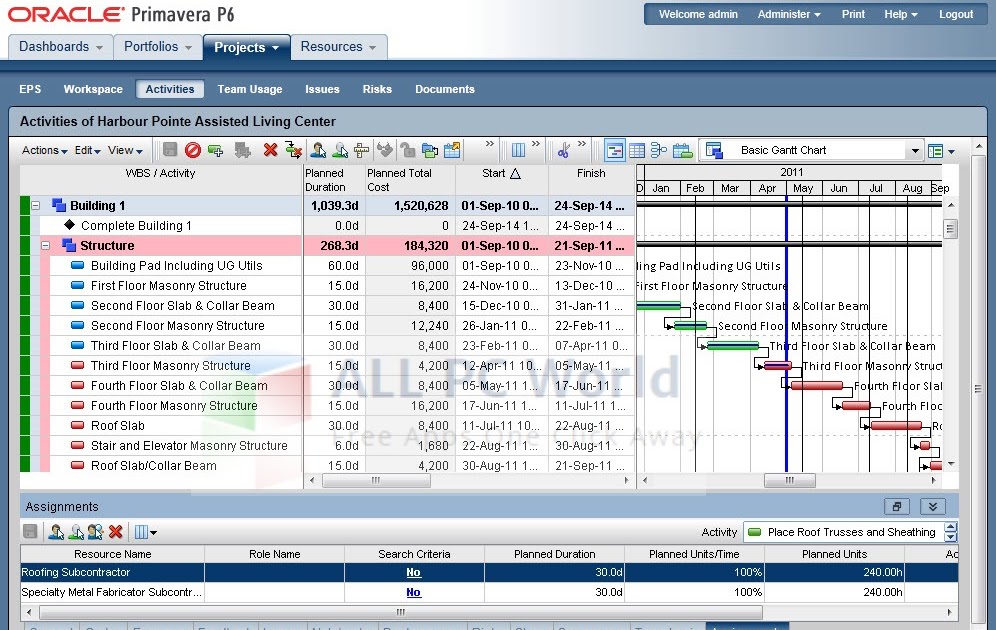Delete the assignment with the red X in the Assignments panel
The image size is (996, 630).
(x=116, y=532)
